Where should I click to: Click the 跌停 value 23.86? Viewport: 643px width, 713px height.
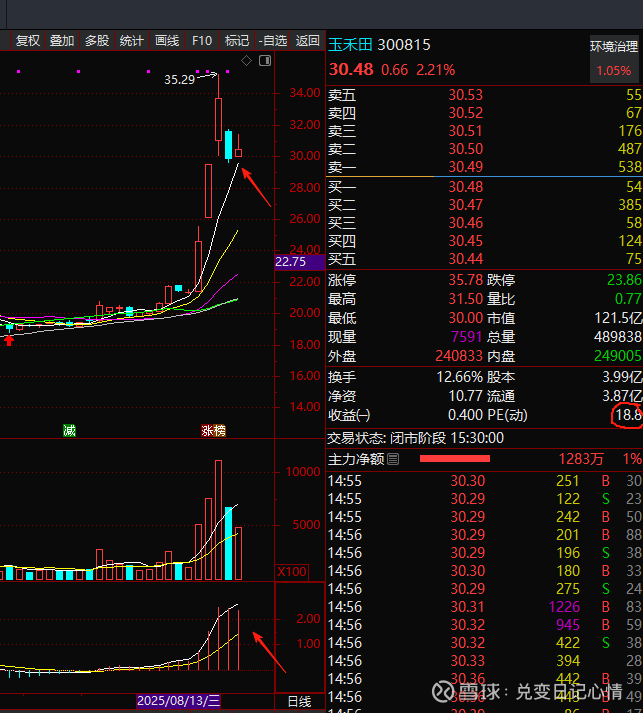624,280
